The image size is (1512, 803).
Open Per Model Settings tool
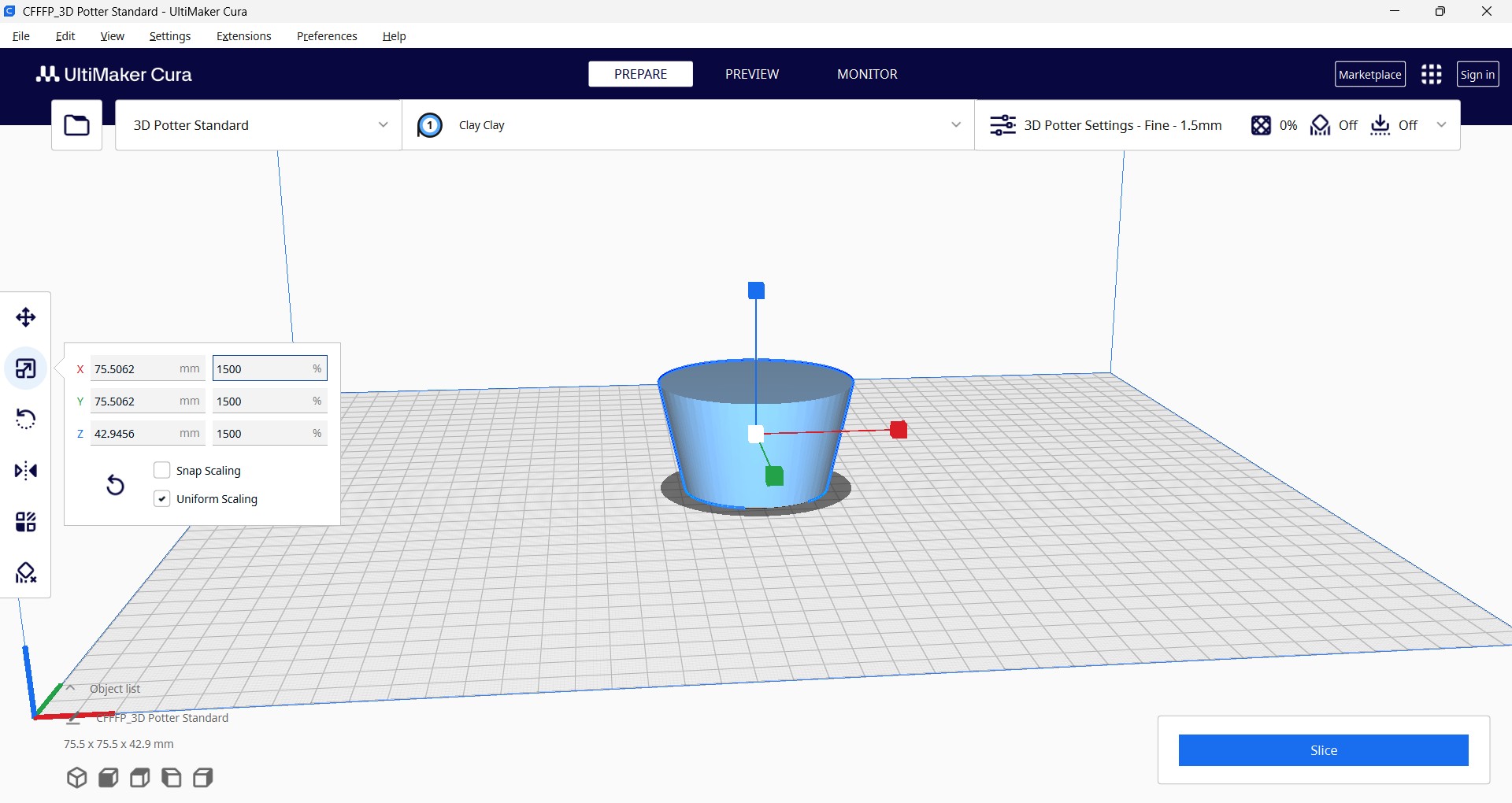[26, 522]
